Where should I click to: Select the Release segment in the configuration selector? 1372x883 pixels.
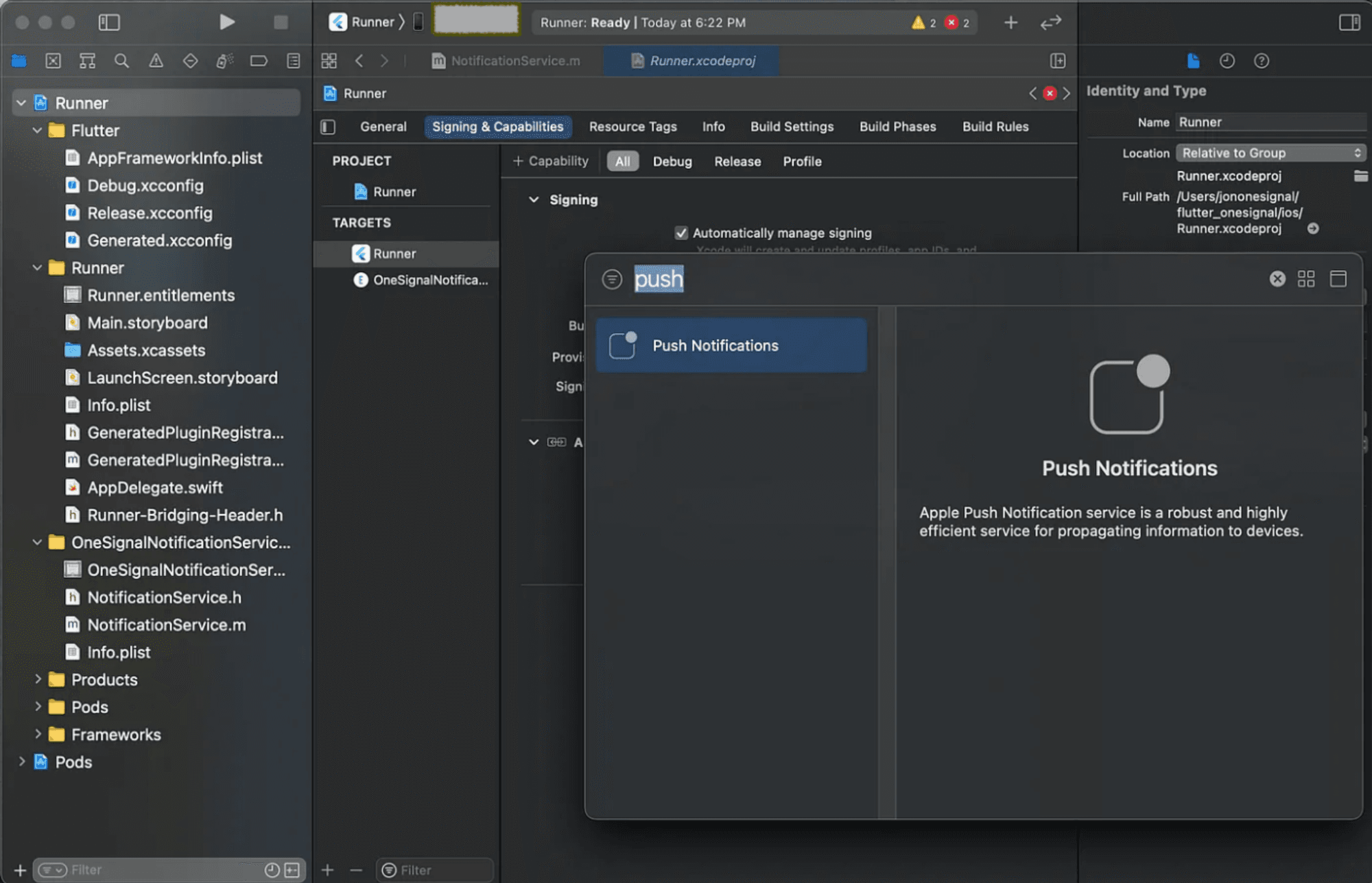pos(737,161)
